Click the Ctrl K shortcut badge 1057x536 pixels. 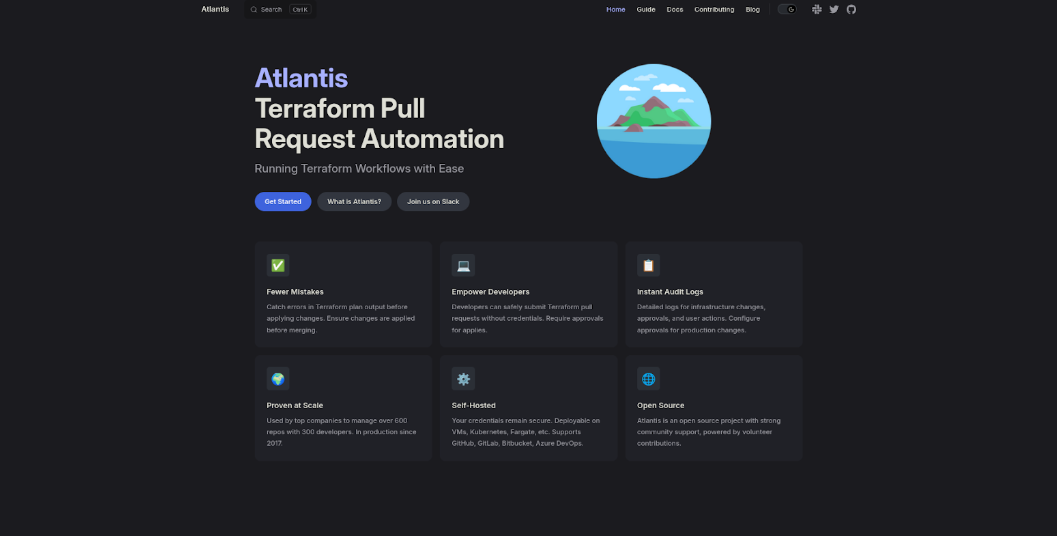301,9
